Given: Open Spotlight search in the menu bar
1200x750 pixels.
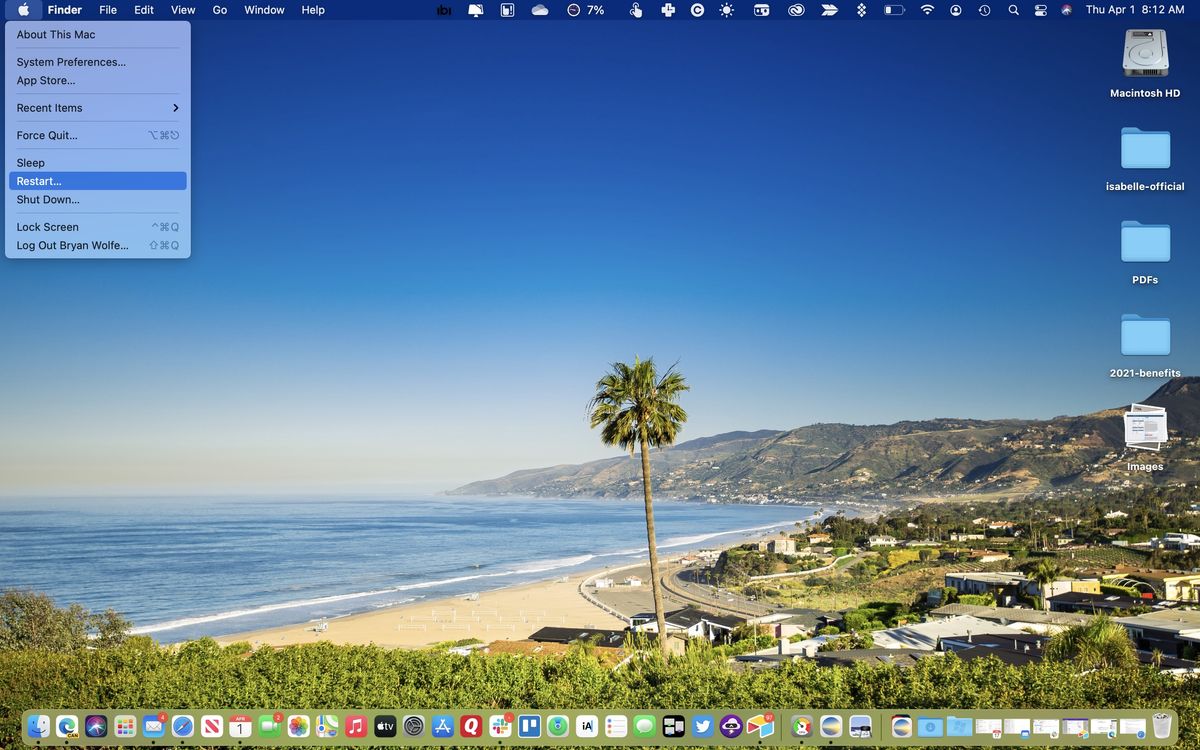Looking at the screenshot, I should point(1013,10).
